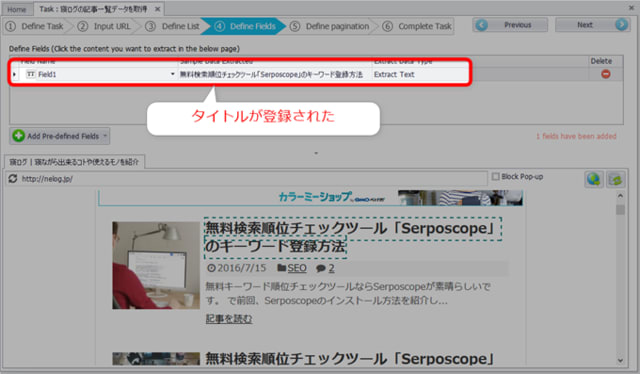Switch to the Home tab
The image size is (640, 374).
(x=17, y=9)
